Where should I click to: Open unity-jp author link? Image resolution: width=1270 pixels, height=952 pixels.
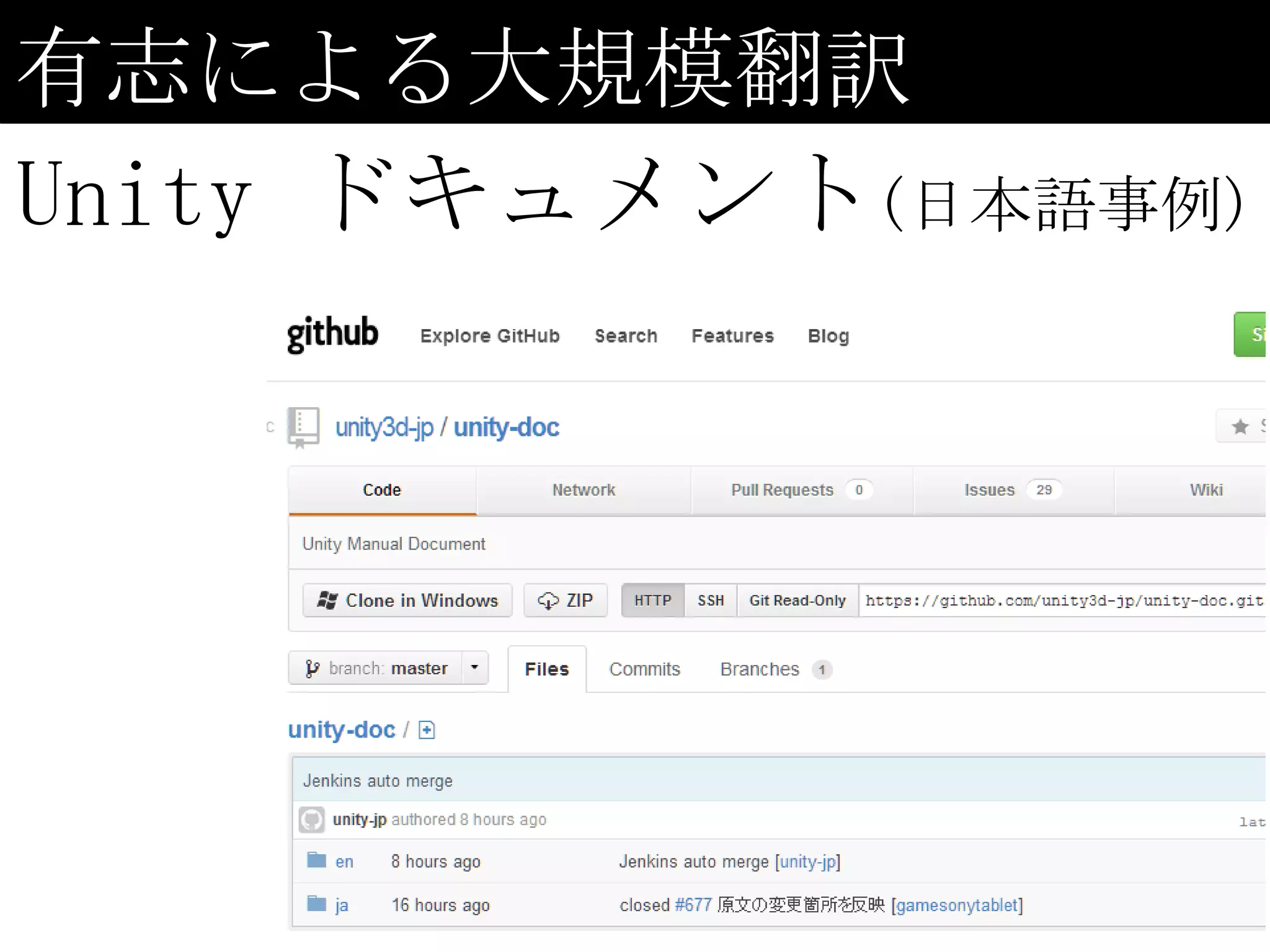point(360,819)
